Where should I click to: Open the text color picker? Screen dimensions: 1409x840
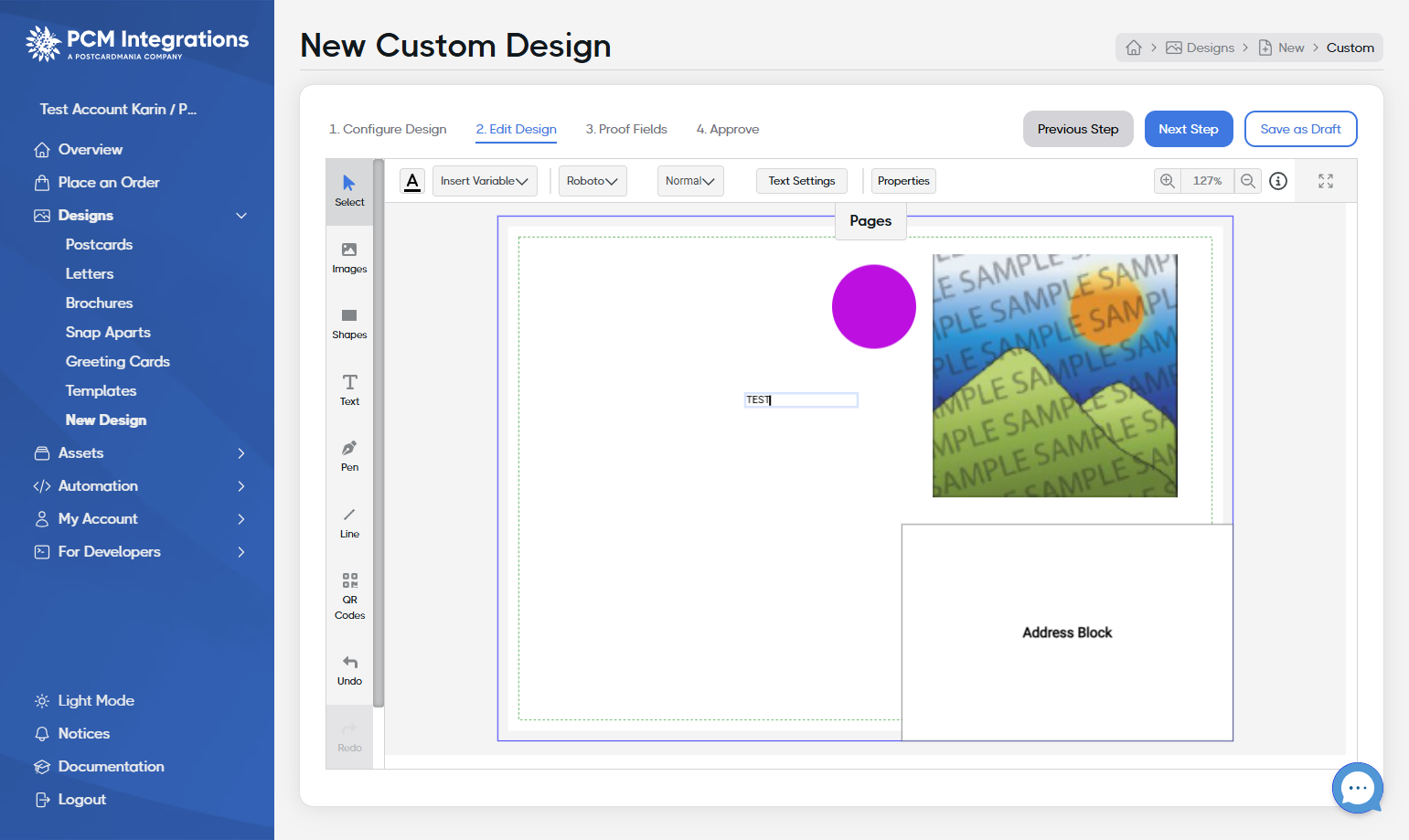tap(412, 181)
